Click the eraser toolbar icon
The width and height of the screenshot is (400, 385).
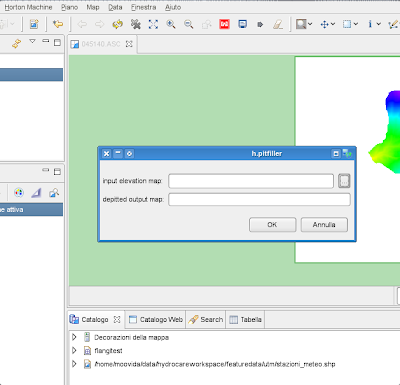tap(278, 24)
